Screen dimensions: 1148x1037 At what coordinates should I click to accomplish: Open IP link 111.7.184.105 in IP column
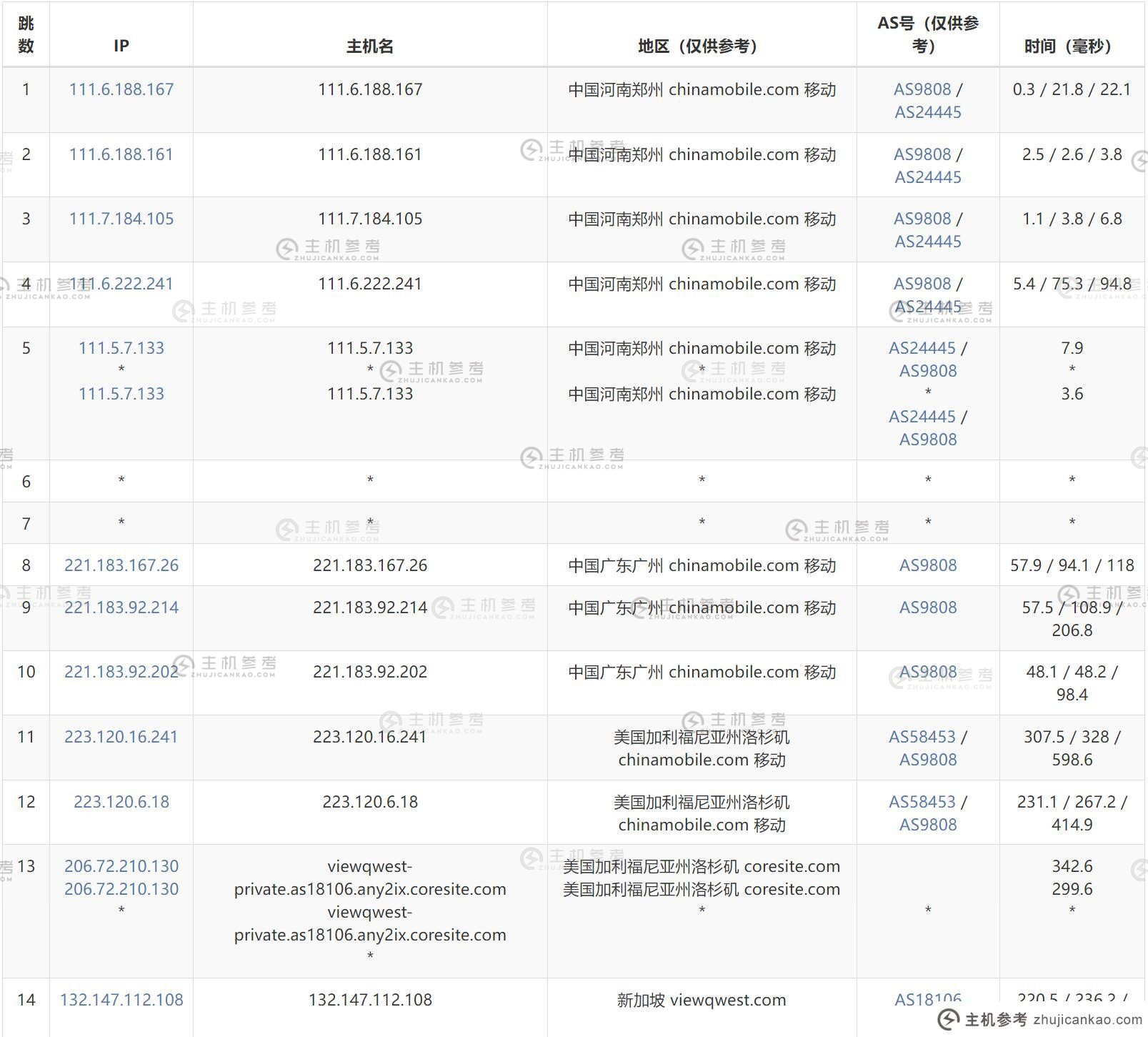click(x=121, y=219)
